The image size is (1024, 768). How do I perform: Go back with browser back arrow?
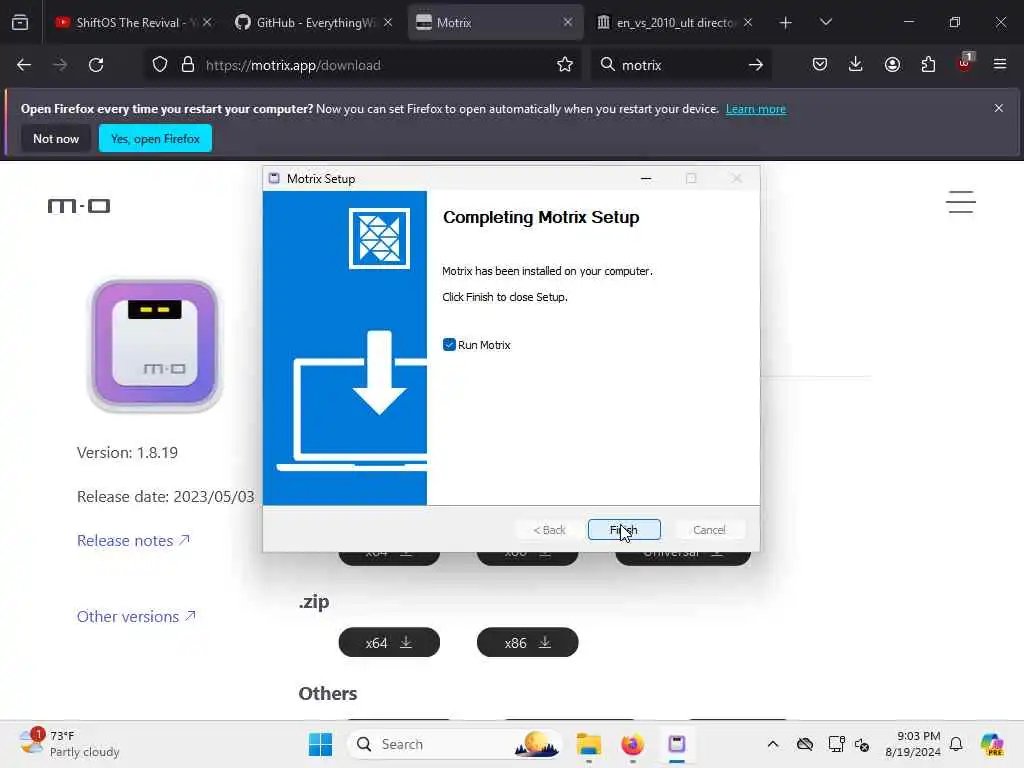pyautogui.click(x=24, y=65)
